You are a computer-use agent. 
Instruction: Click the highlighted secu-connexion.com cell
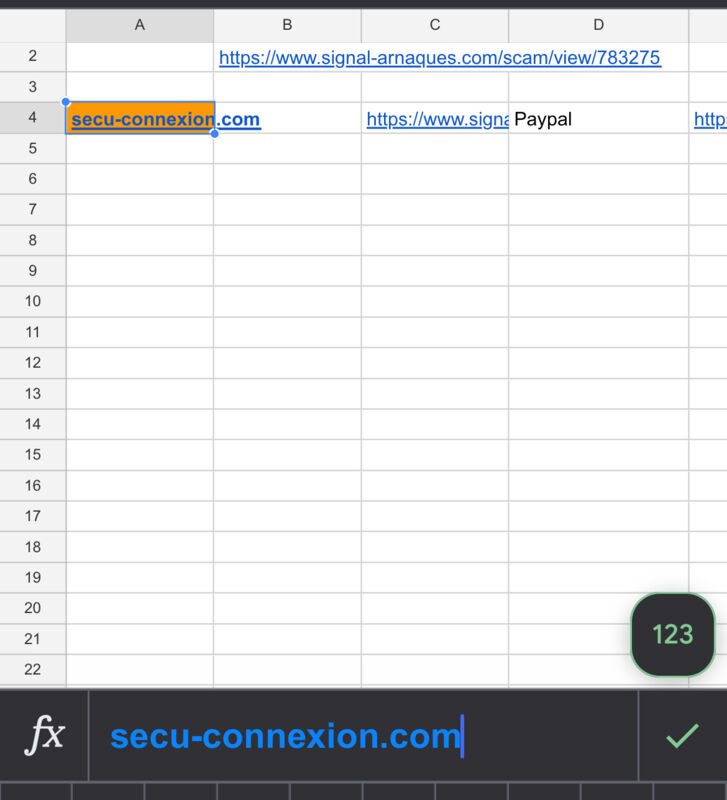140,118
